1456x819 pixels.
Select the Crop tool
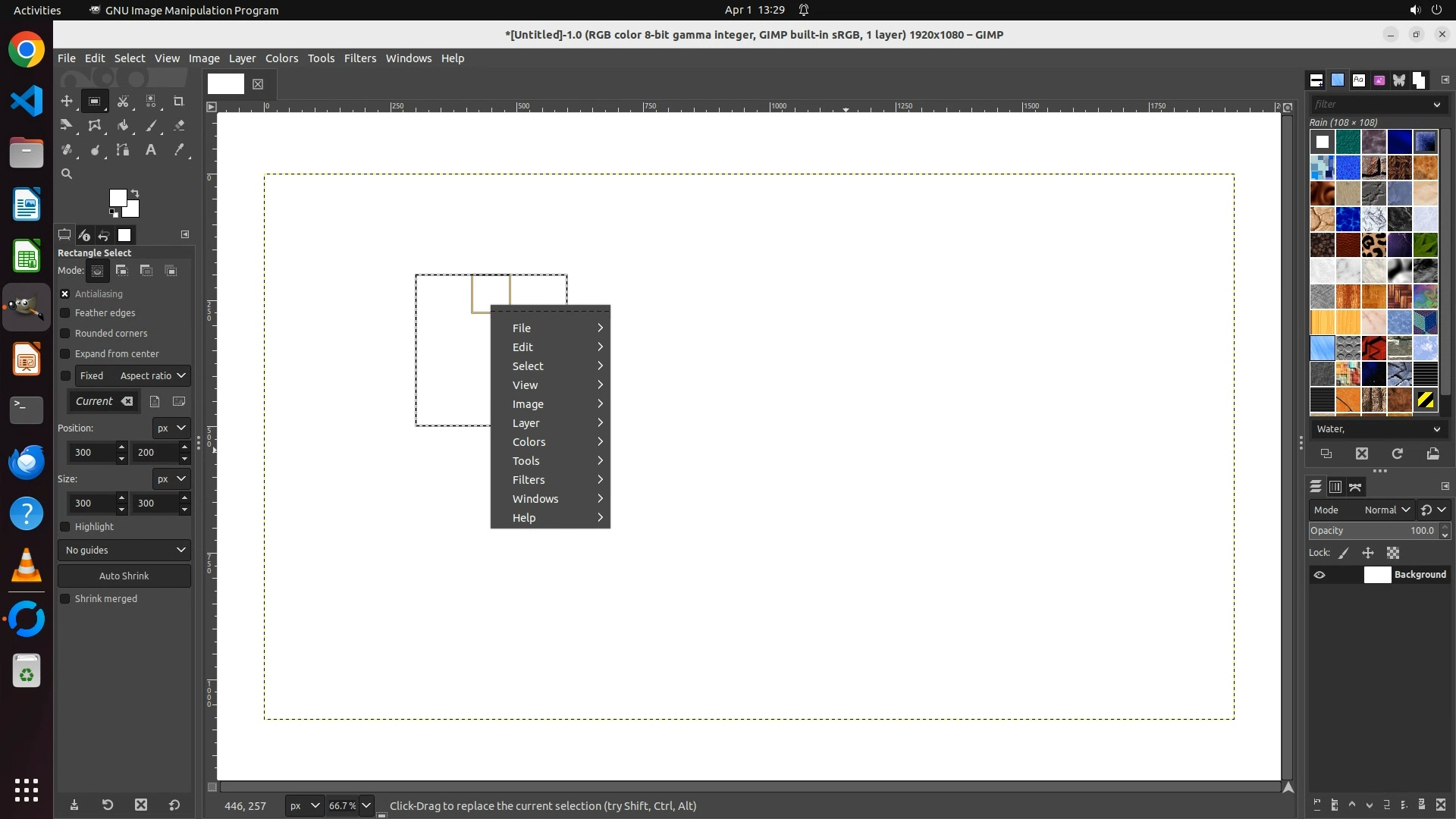coord(179,101)
